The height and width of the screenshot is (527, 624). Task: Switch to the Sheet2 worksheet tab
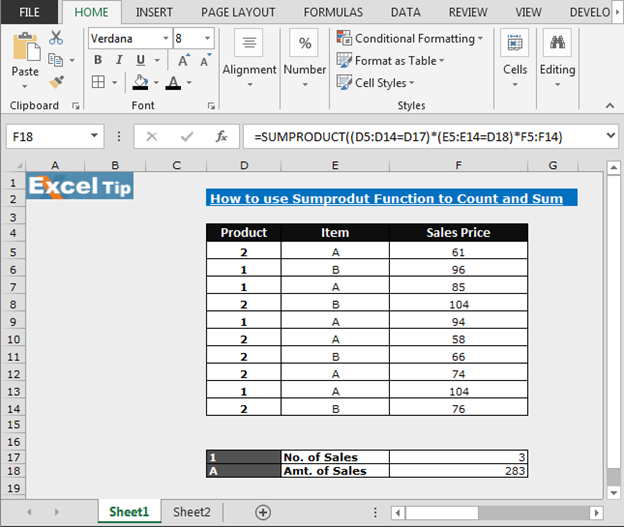pyautogui.click(x=192, y=512)
